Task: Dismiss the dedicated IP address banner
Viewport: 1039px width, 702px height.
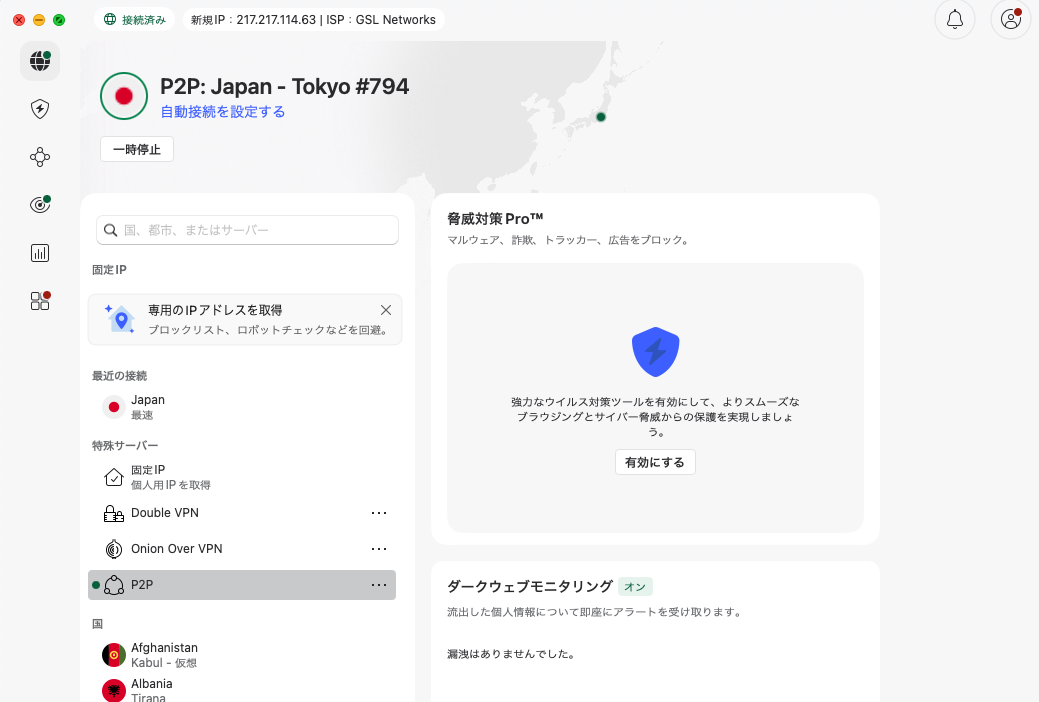Action: (386, 310)
